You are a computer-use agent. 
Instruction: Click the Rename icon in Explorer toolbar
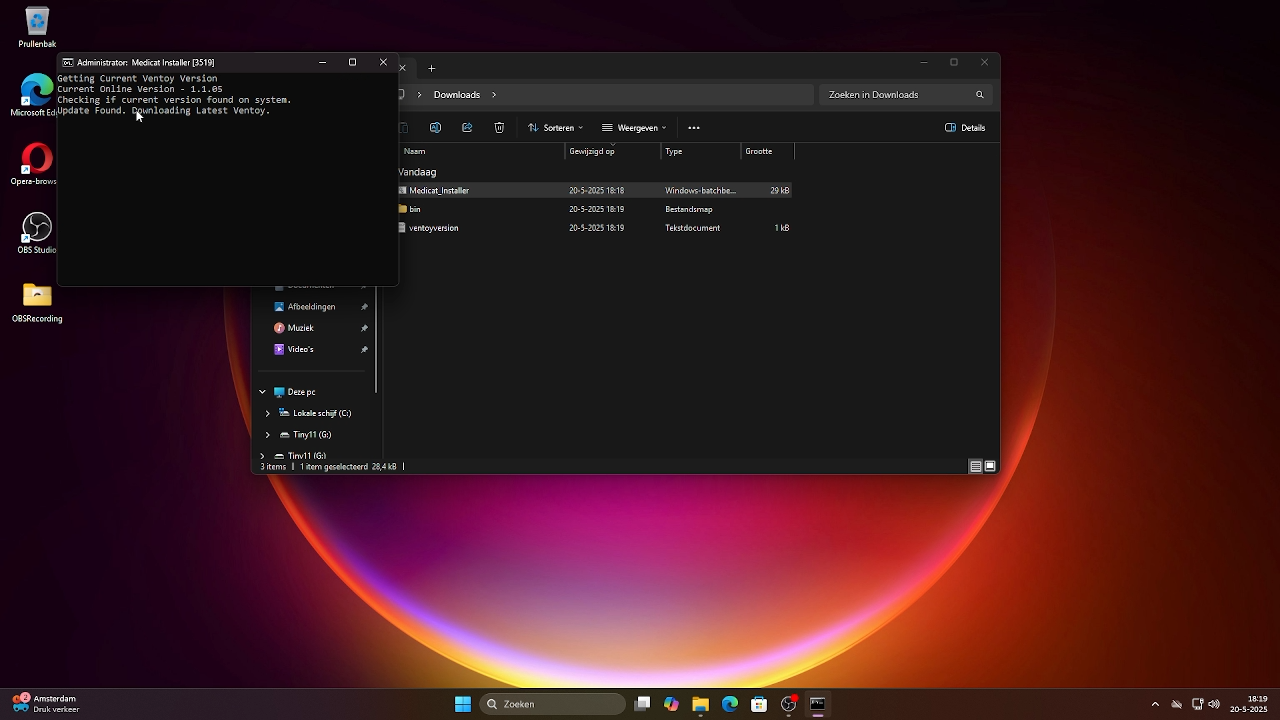tap(435, 128)
